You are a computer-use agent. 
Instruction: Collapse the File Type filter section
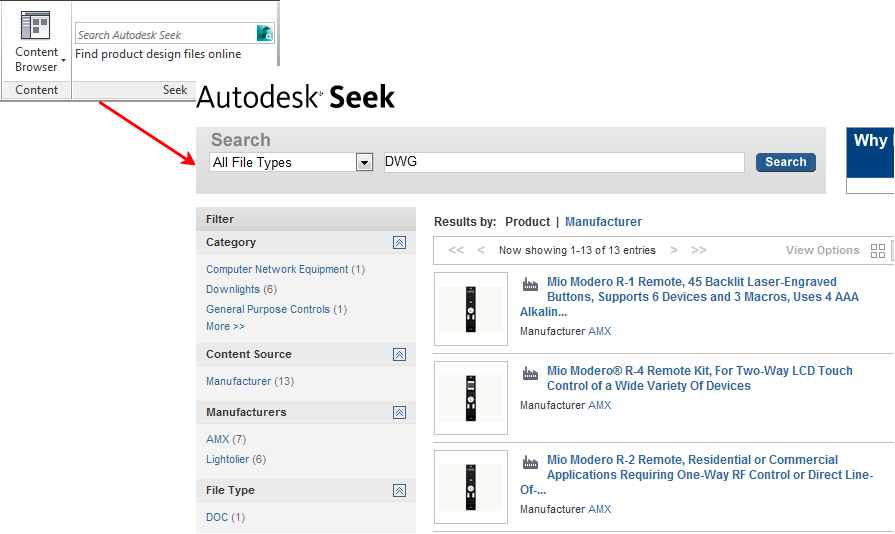[399, 491]
